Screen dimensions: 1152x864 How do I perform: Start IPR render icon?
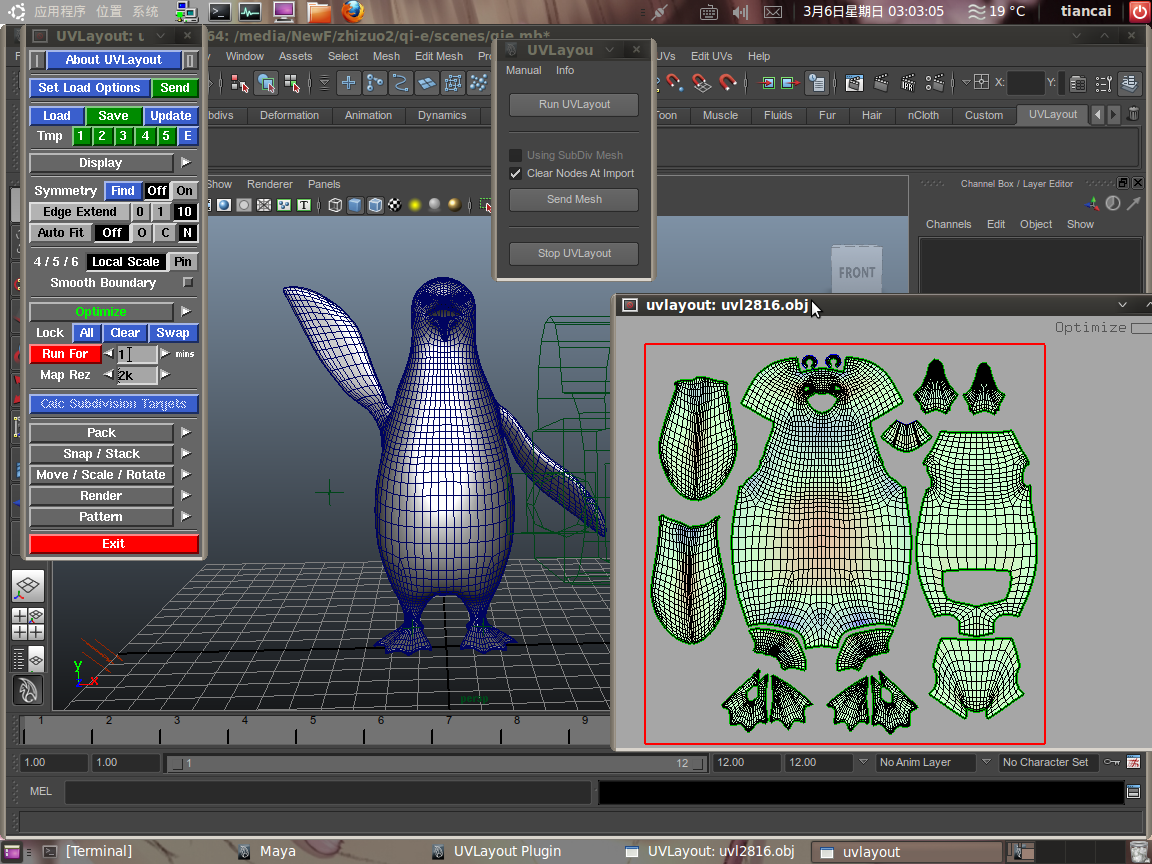(x=908, y=83)
